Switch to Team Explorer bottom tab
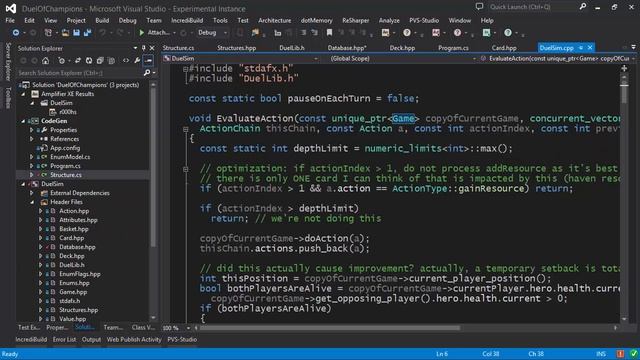 (113, 327)
